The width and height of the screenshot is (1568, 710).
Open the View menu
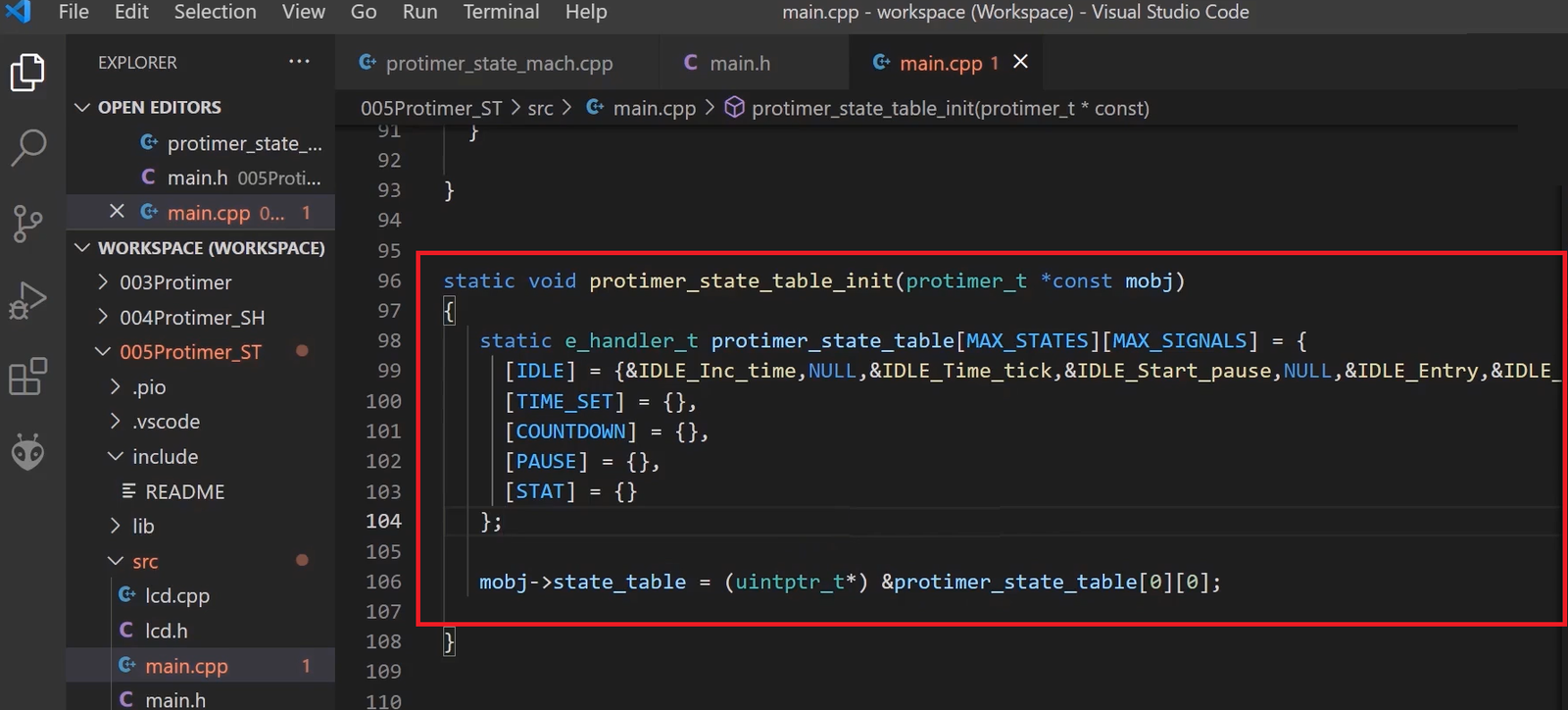pos(304,12)
